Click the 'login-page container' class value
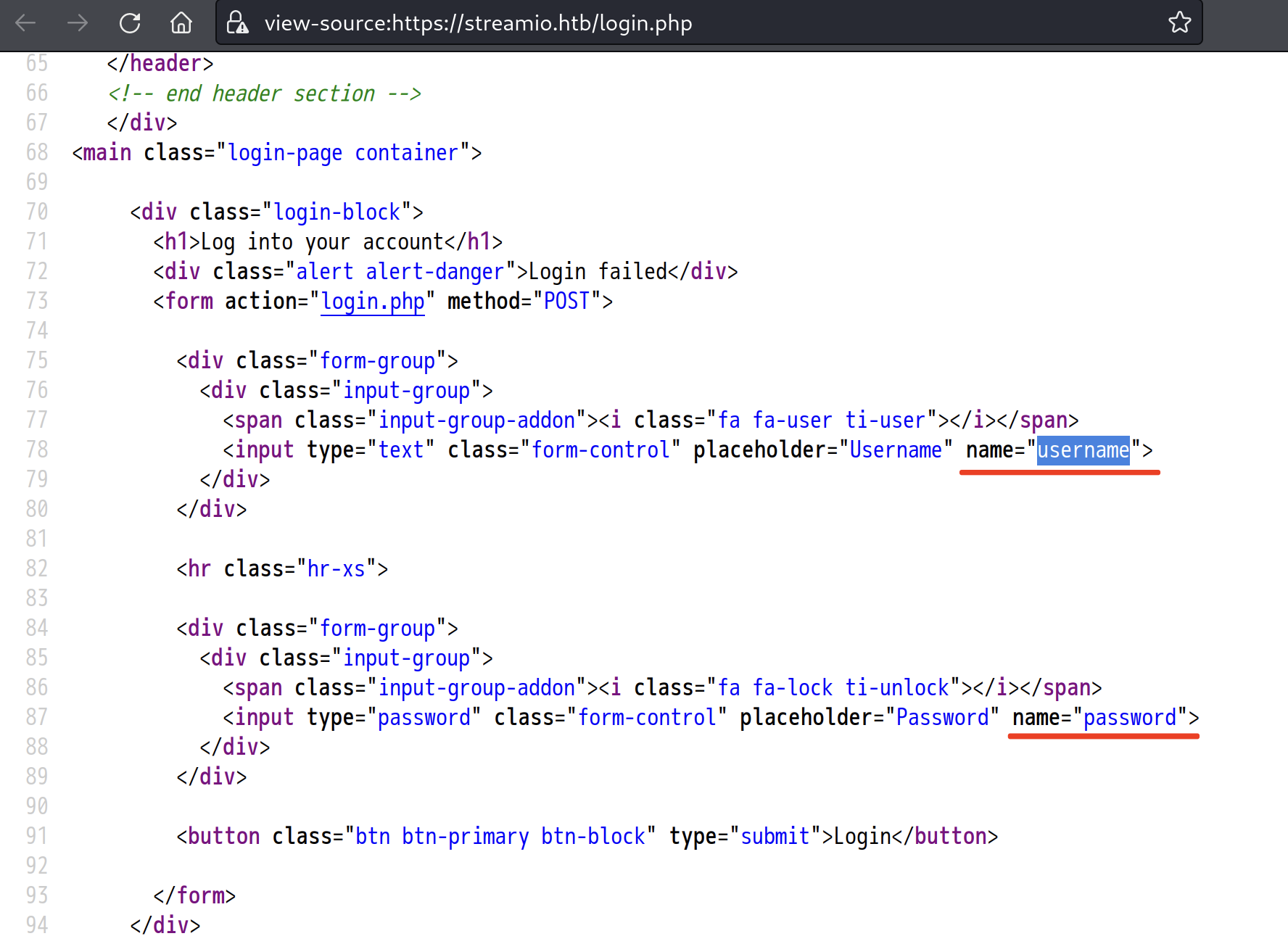The height and width of the screenshot is (944, 1288). pos(343,153)
